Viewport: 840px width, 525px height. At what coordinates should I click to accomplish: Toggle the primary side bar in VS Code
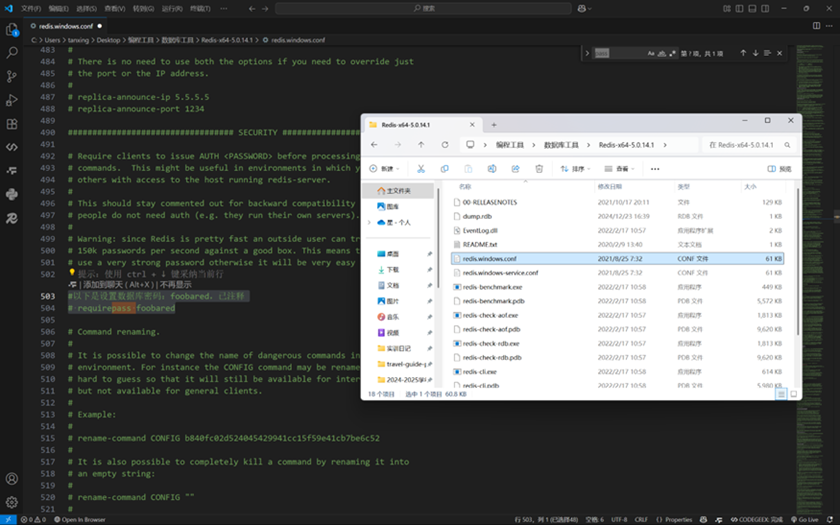click(739, 9)
